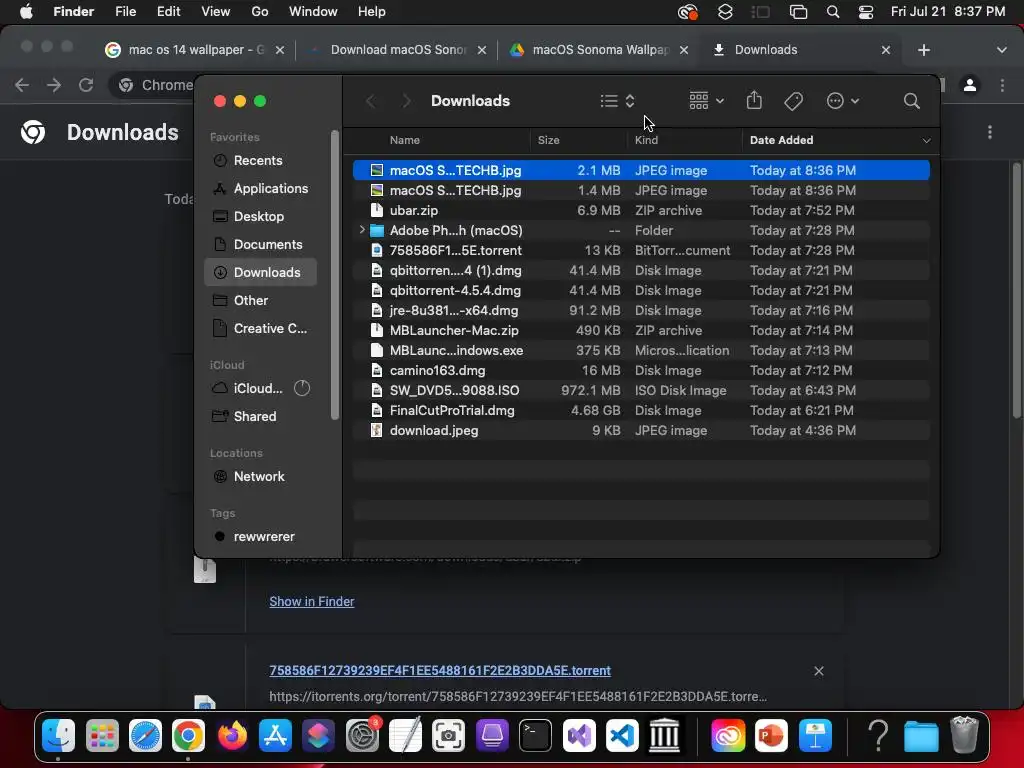Click Show in Finder link in Chrome
The width and height of the screenshot is (1024, 768).
(x=312, y=601)
